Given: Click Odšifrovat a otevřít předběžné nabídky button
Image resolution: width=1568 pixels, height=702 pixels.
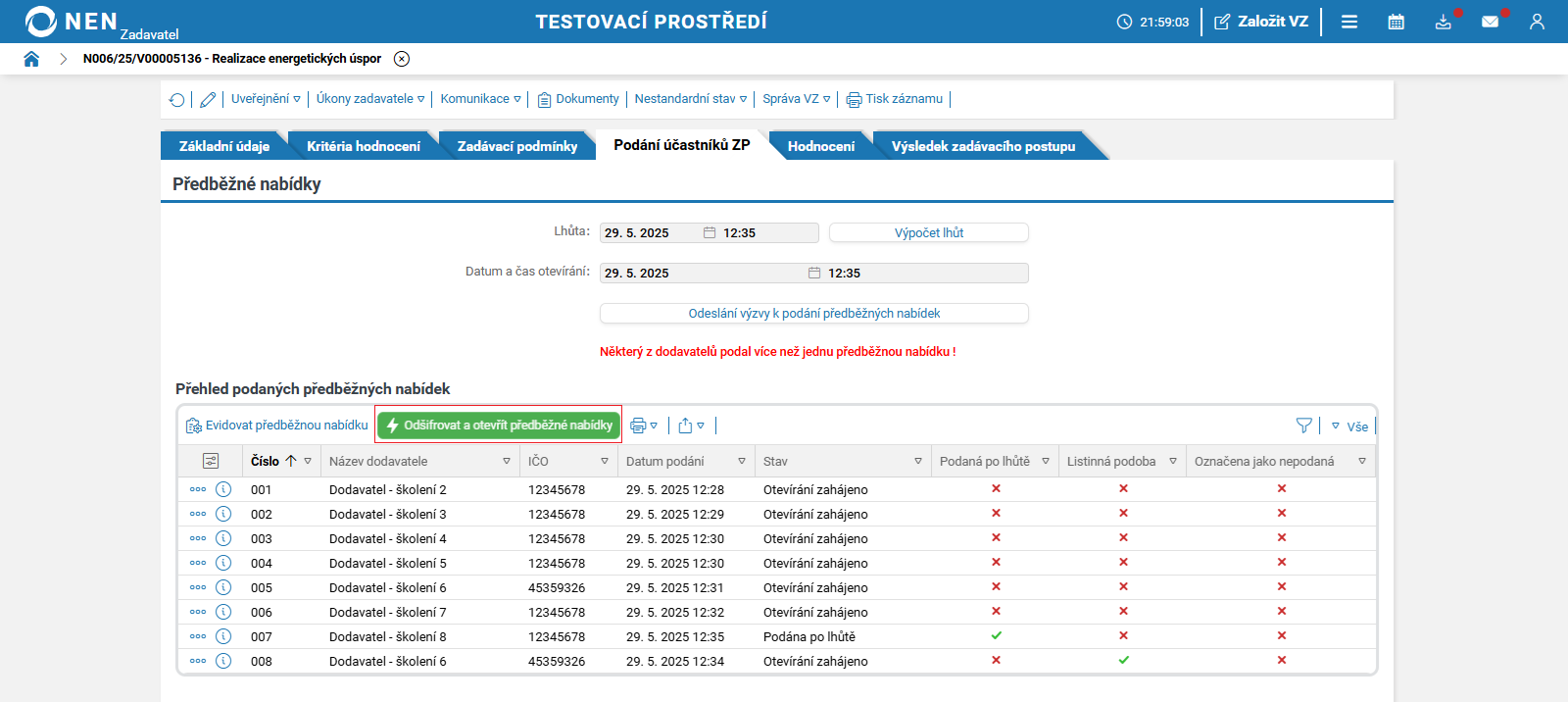Looking at the screenshot, I should coord(499,426).
